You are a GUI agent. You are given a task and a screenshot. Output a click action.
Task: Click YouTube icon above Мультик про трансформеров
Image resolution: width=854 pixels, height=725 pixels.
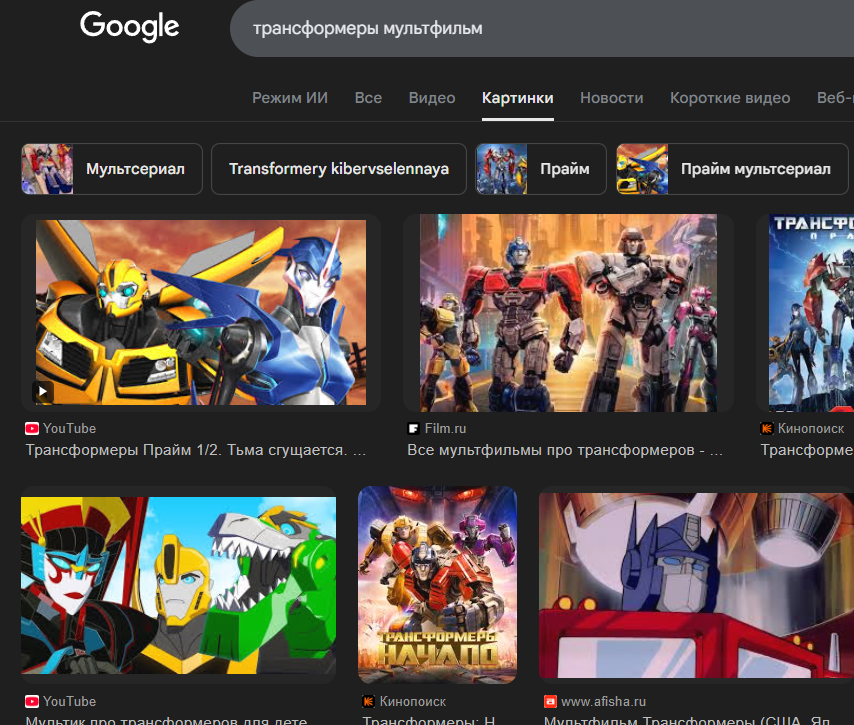tap(32, 702)
